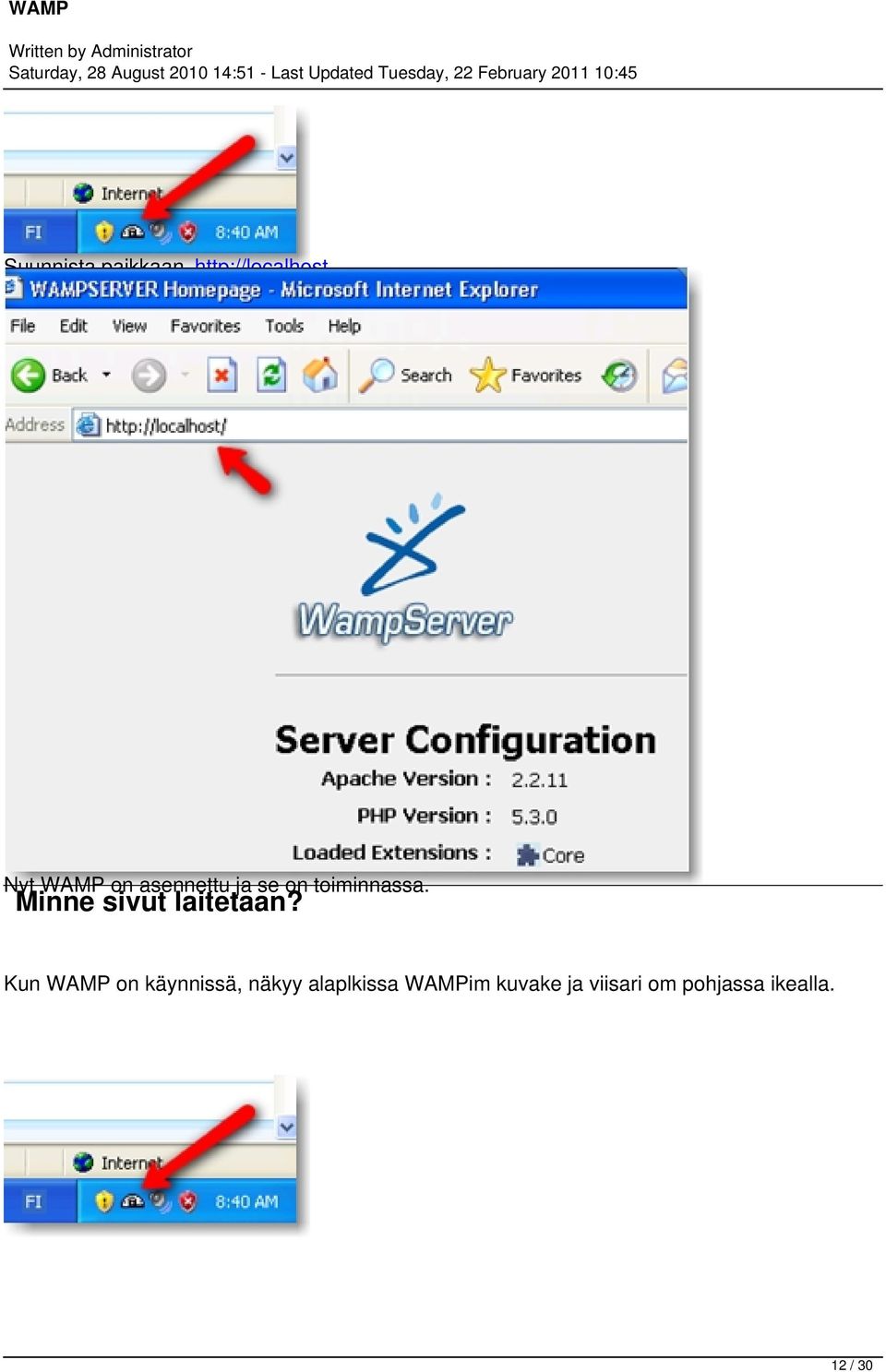
Task: Click the "Written by Administrator" line
Action: (101, 52)
